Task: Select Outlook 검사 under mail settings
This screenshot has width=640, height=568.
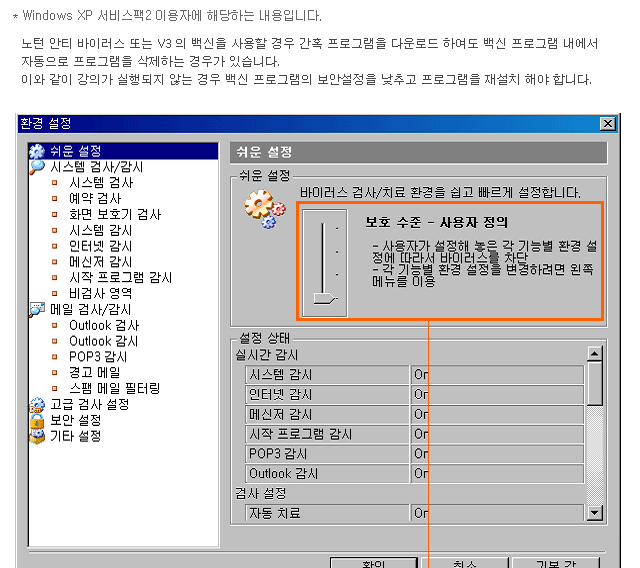Action: tap(104, 326)
